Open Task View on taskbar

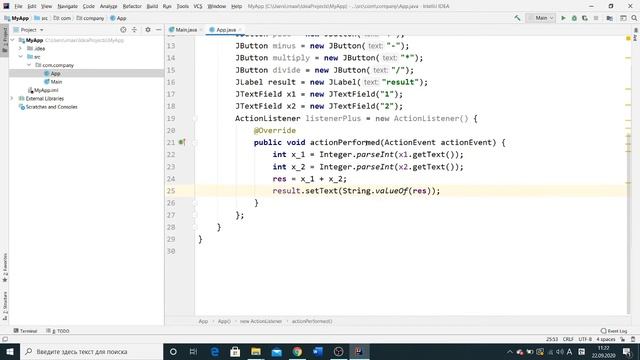pos(193,351)
